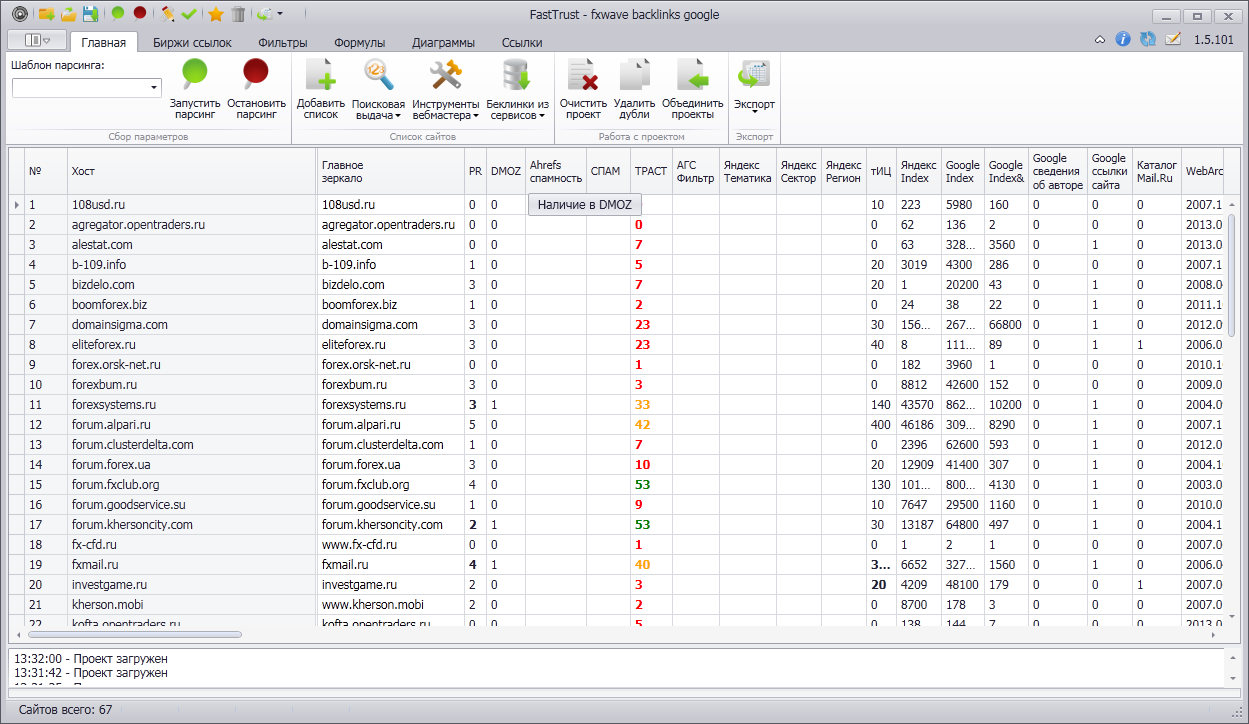Viewport: 1249px width, 724px height.
Task: Click the save project floppy icon
Action: [90, 14]
